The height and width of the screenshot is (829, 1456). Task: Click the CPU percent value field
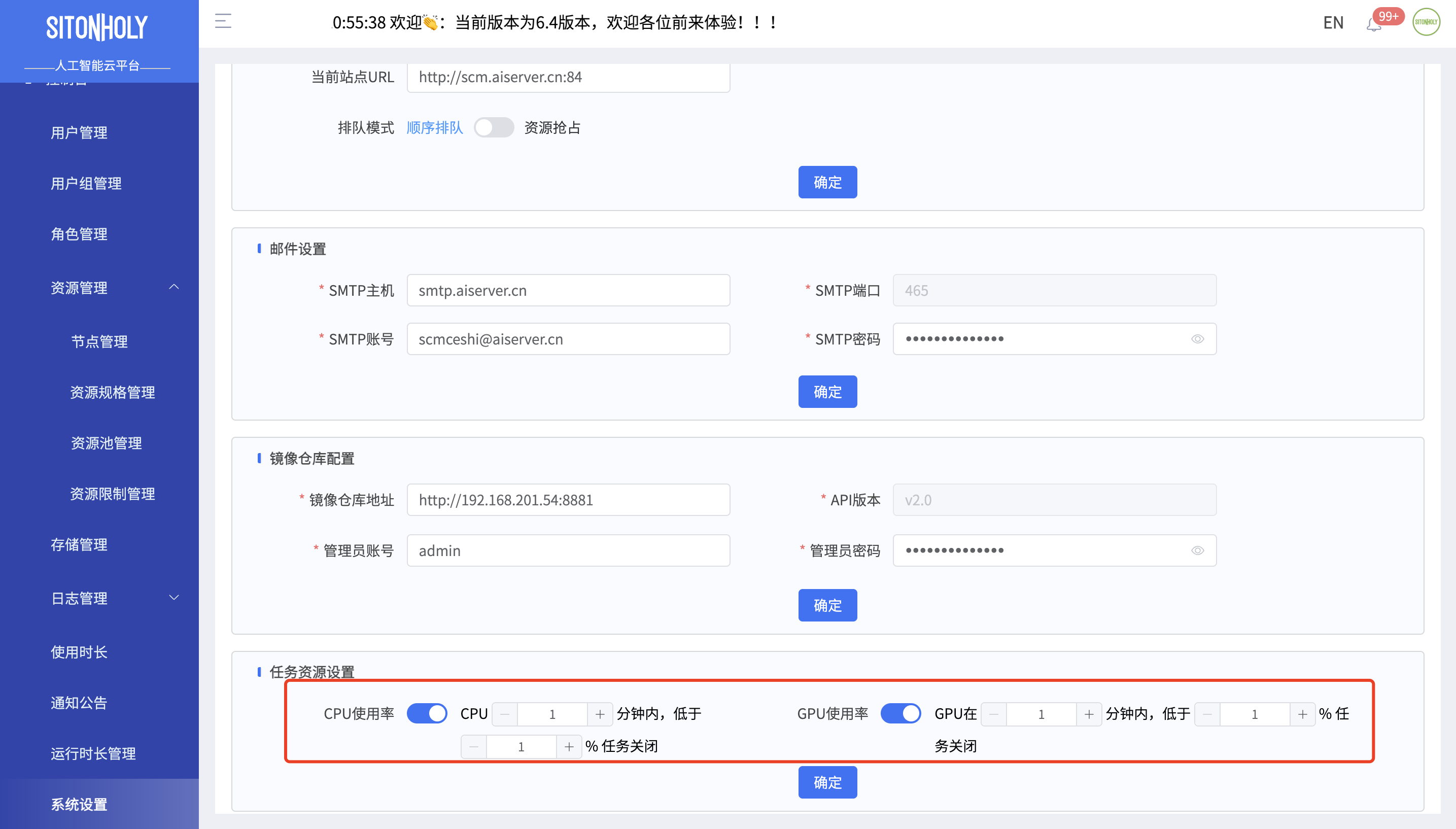pos(521,746)
